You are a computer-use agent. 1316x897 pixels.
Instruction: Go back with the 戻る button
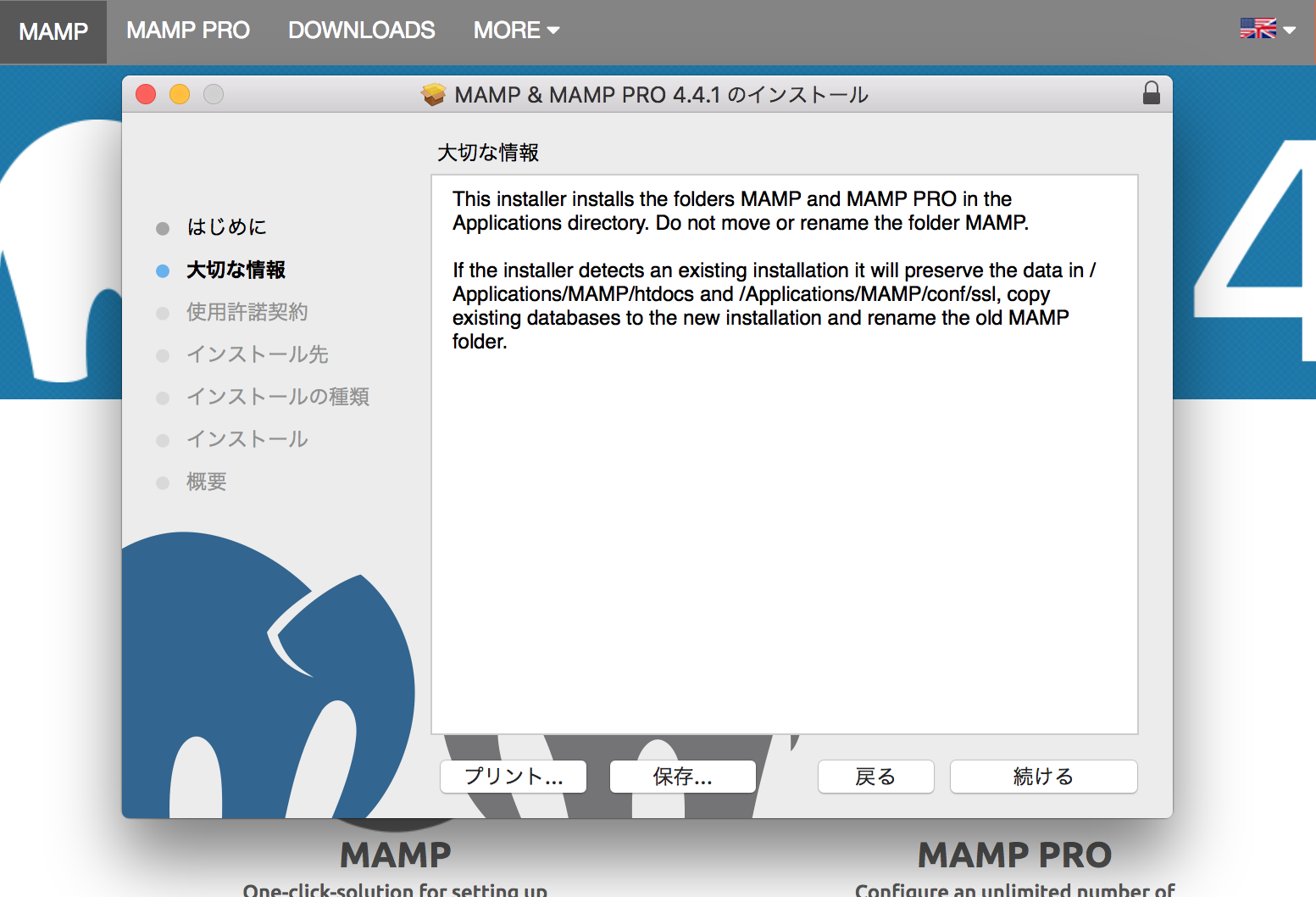point(876,777)
